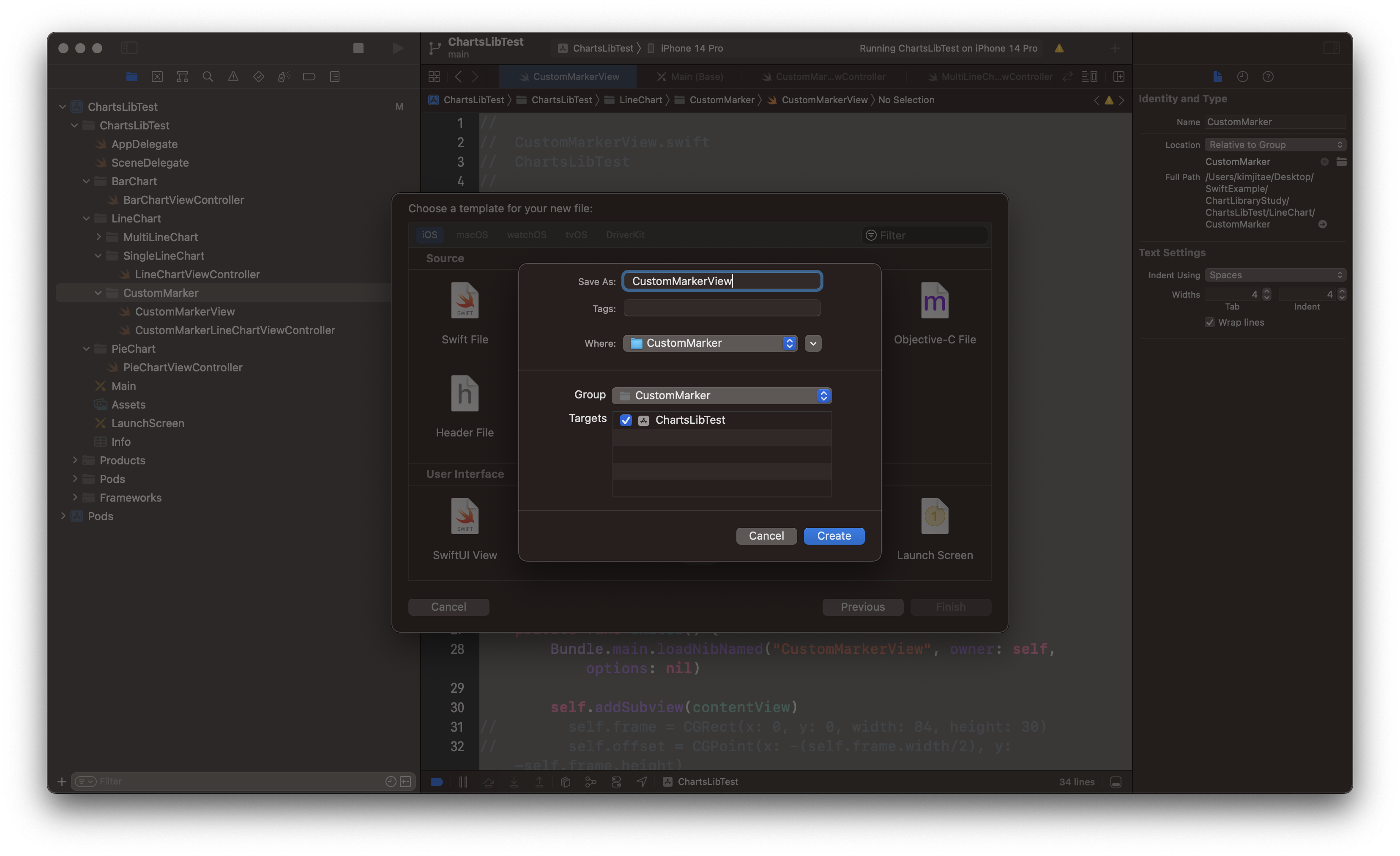
Task: Select the macOS platform tab
Action: (472, 235)
